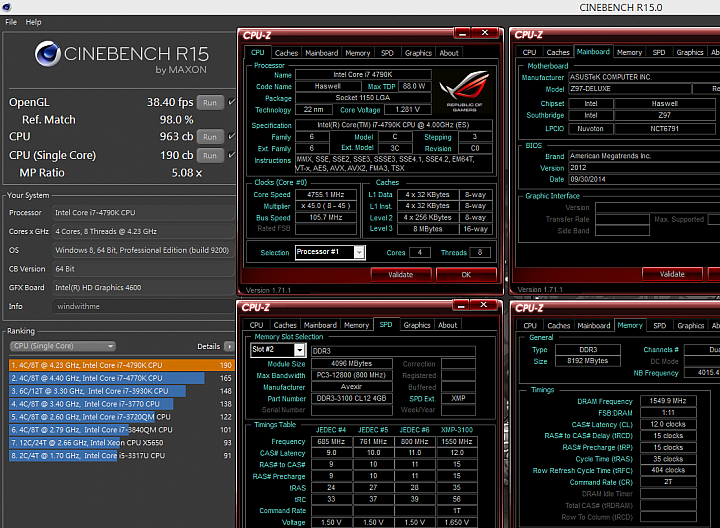Switch to Graphics tab in Memory CPU-Z window
720x528 pixels.
(691, 326)
